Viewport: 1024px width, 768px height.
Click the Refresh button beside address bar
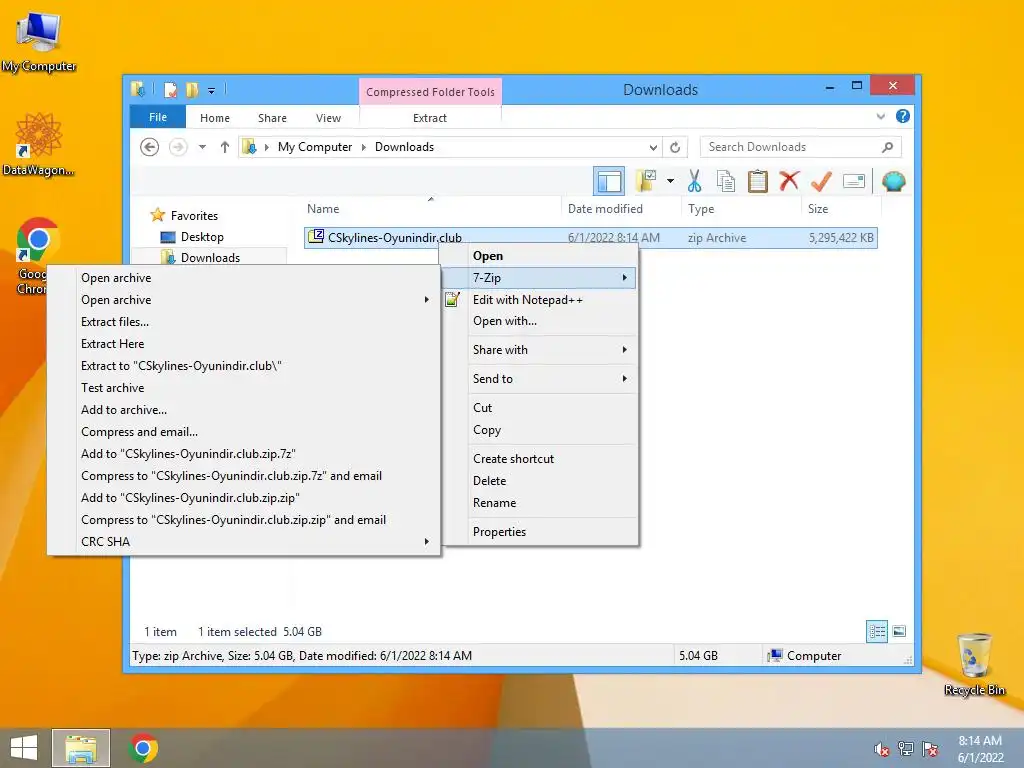(675, 147)
